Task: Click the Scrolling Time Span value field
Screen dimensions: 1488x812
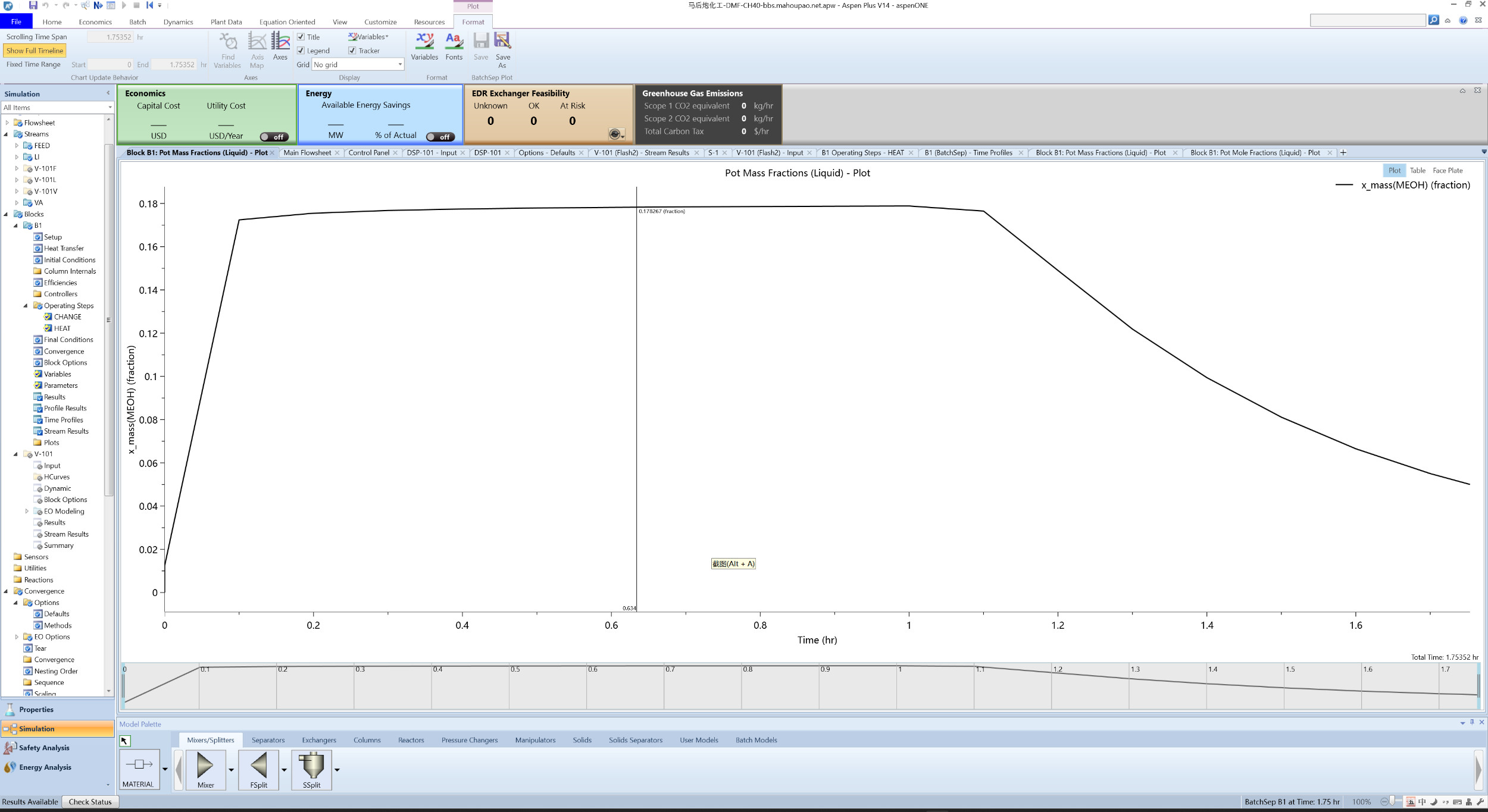Action: click(110, 37)
